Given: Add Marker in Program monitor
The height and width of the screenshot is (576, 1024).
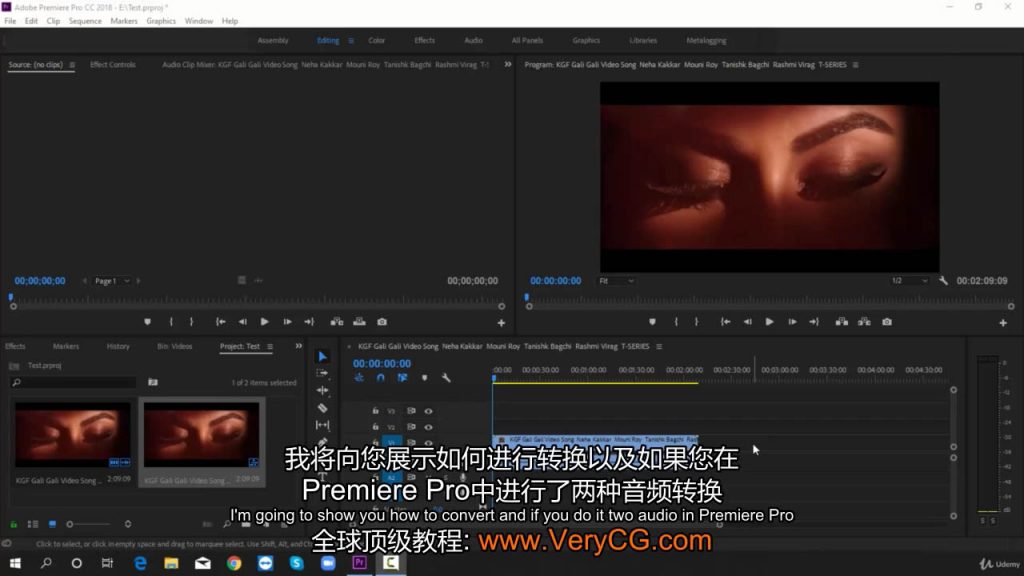Looking at the screenshot, I should tap(652, 322).
